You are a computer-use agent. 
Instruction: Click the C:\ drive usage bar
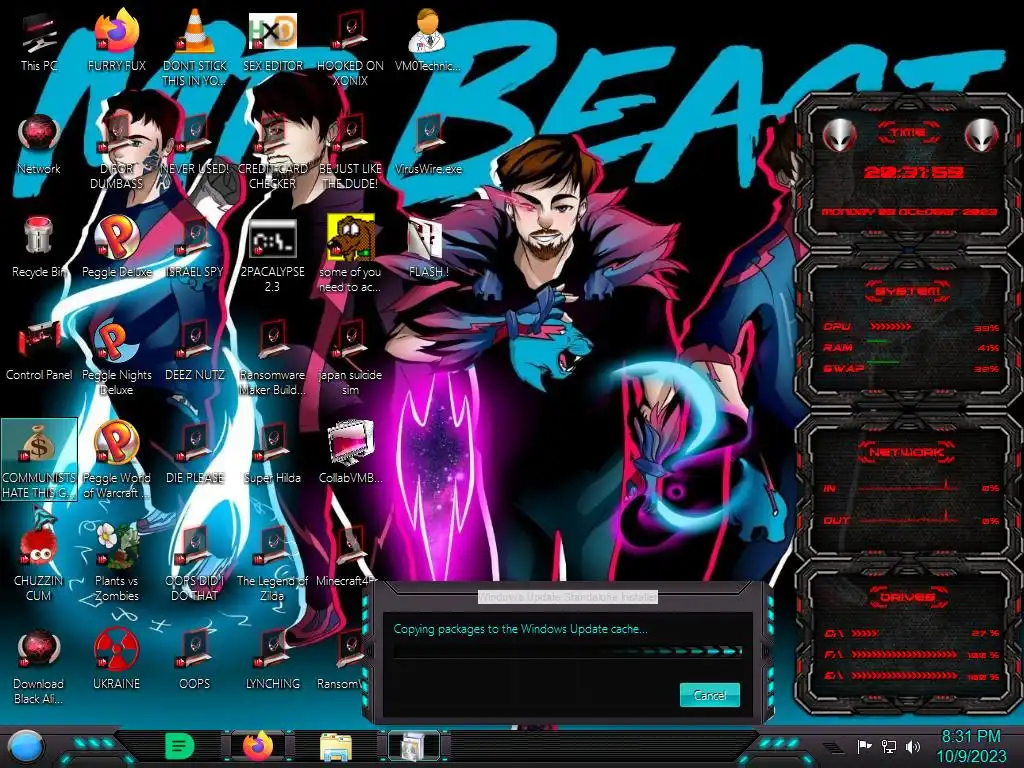(x=865, y=633)
